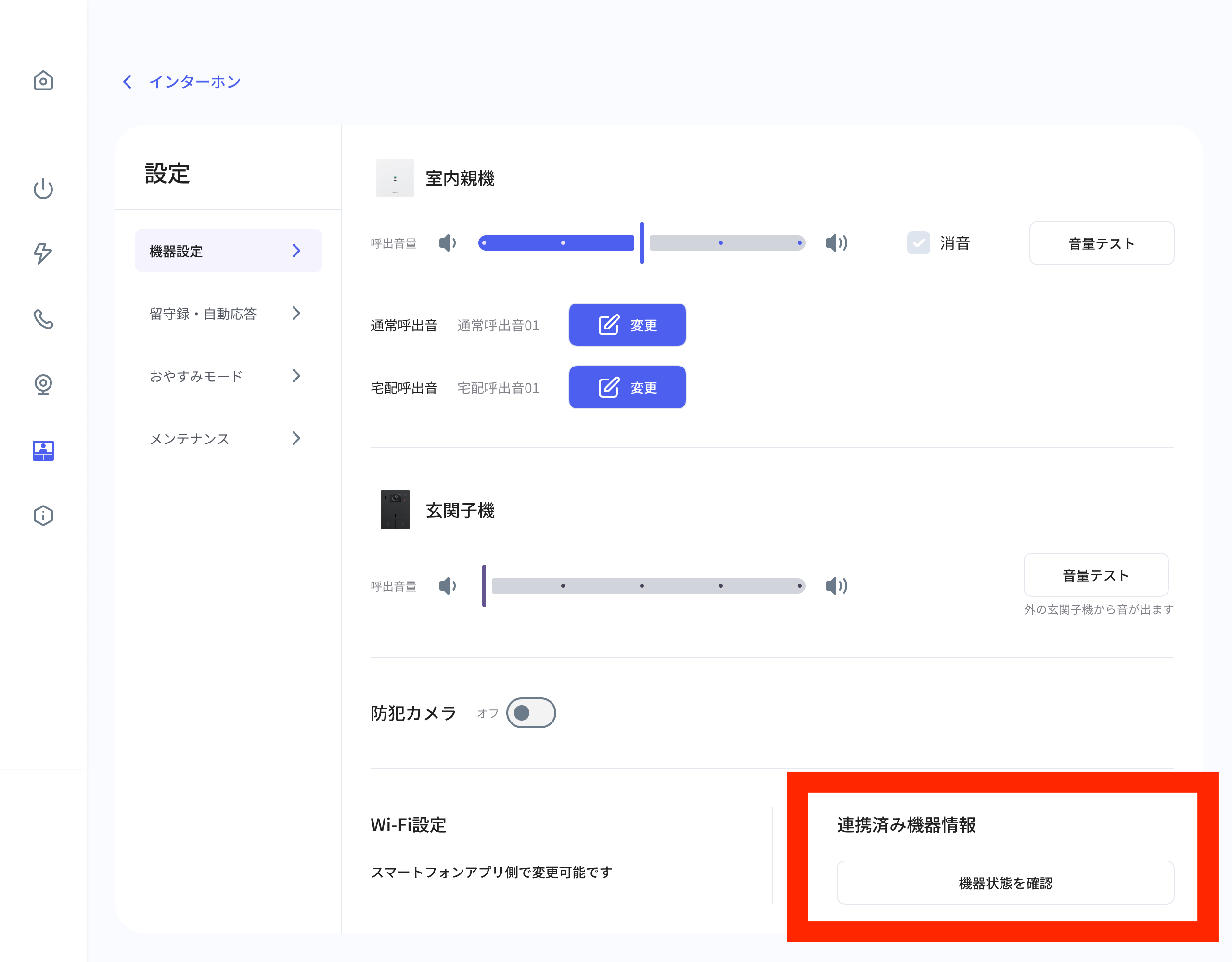
Task: Click 変更 button for 宅配呼出音
Action: point(627,387)
